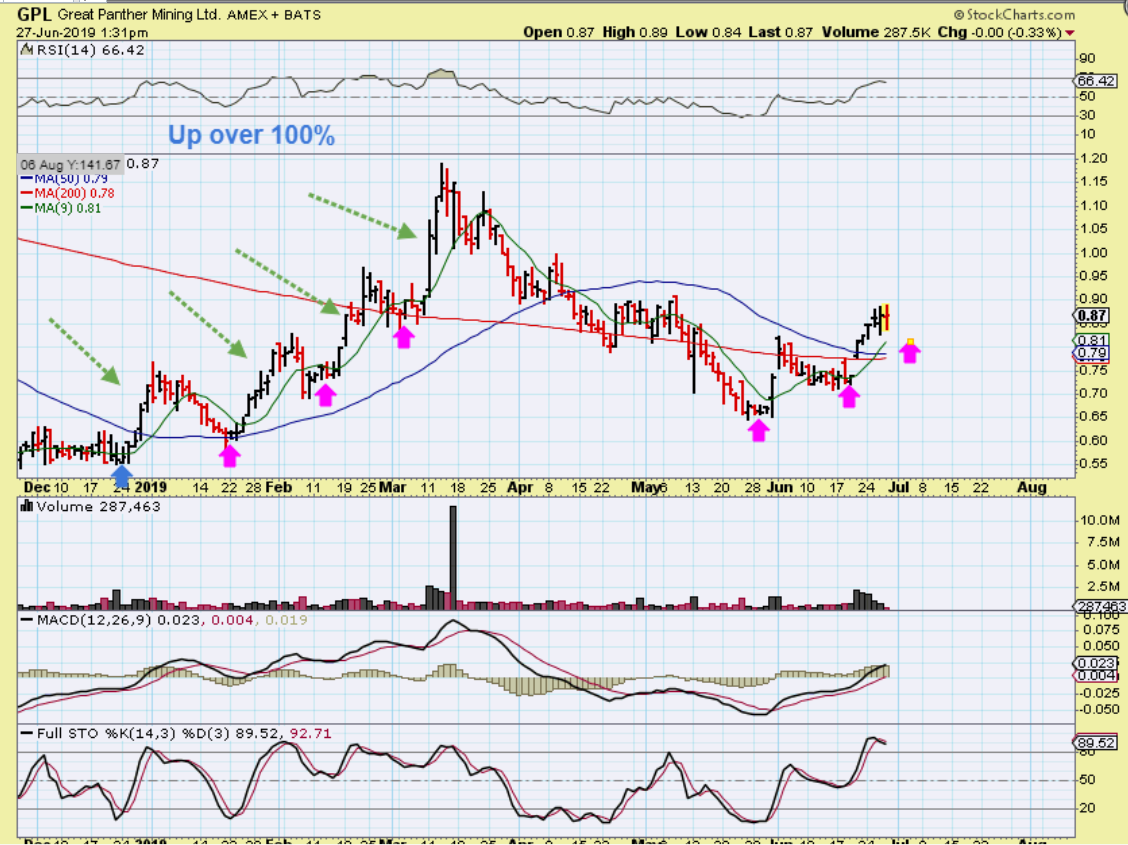Viewport: 1128px width, 845px height.
Task: Click the 1.20 price axis label
Action: pyautogui.click(x=1093, y=159)
